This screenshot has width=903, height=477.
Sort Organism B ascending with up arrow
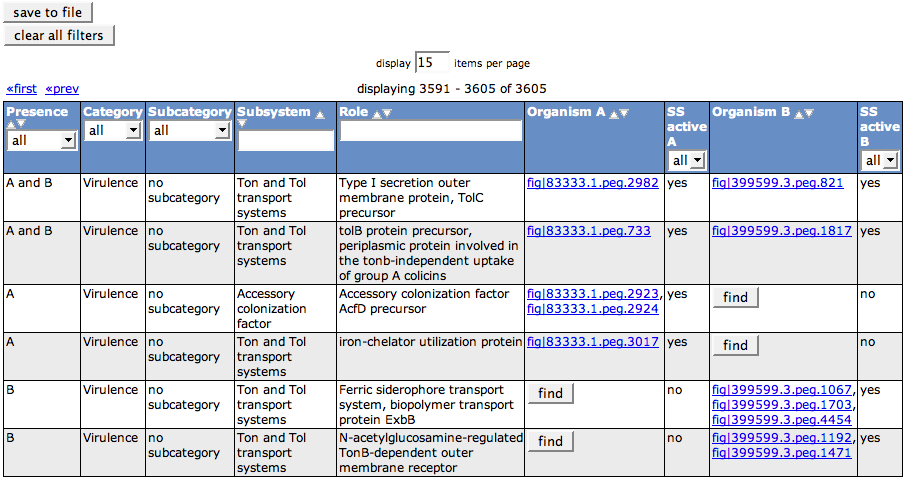799,114
